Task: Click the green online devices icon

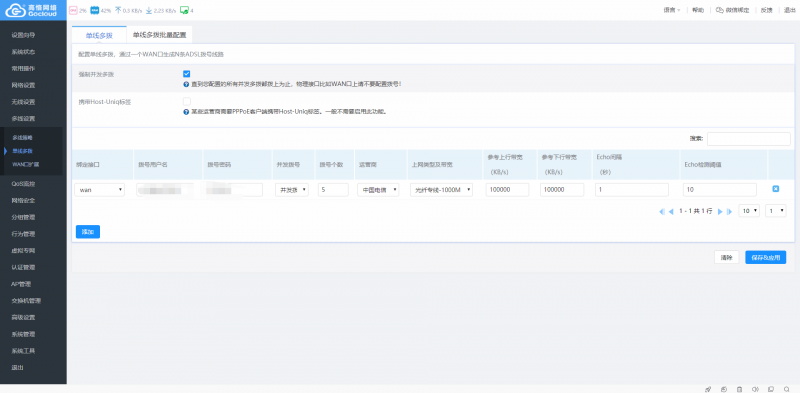Action: (x=184, y=10)
